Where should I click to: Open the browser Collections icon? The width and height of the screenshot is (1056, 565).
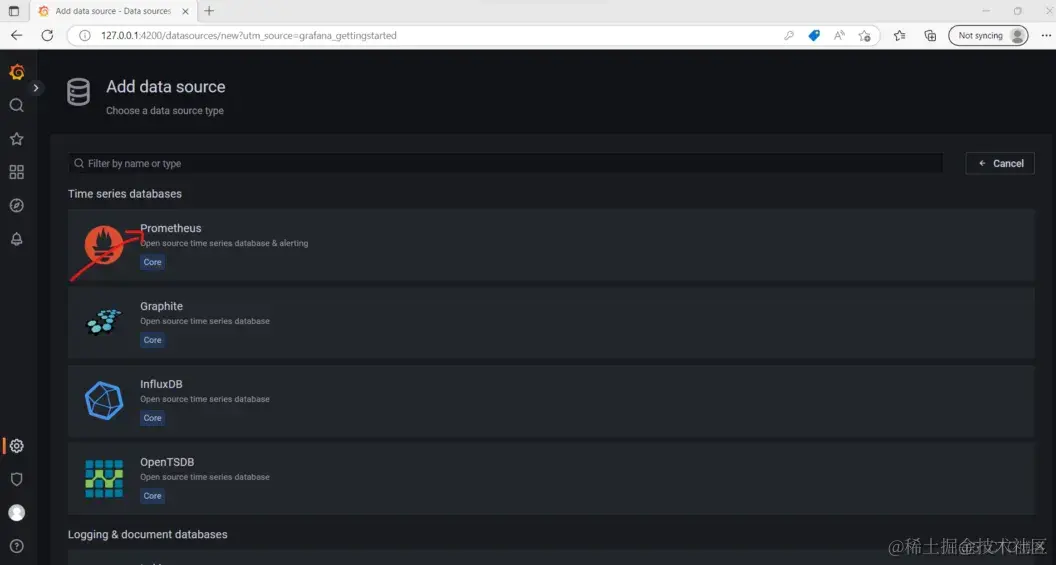[930, 36]
